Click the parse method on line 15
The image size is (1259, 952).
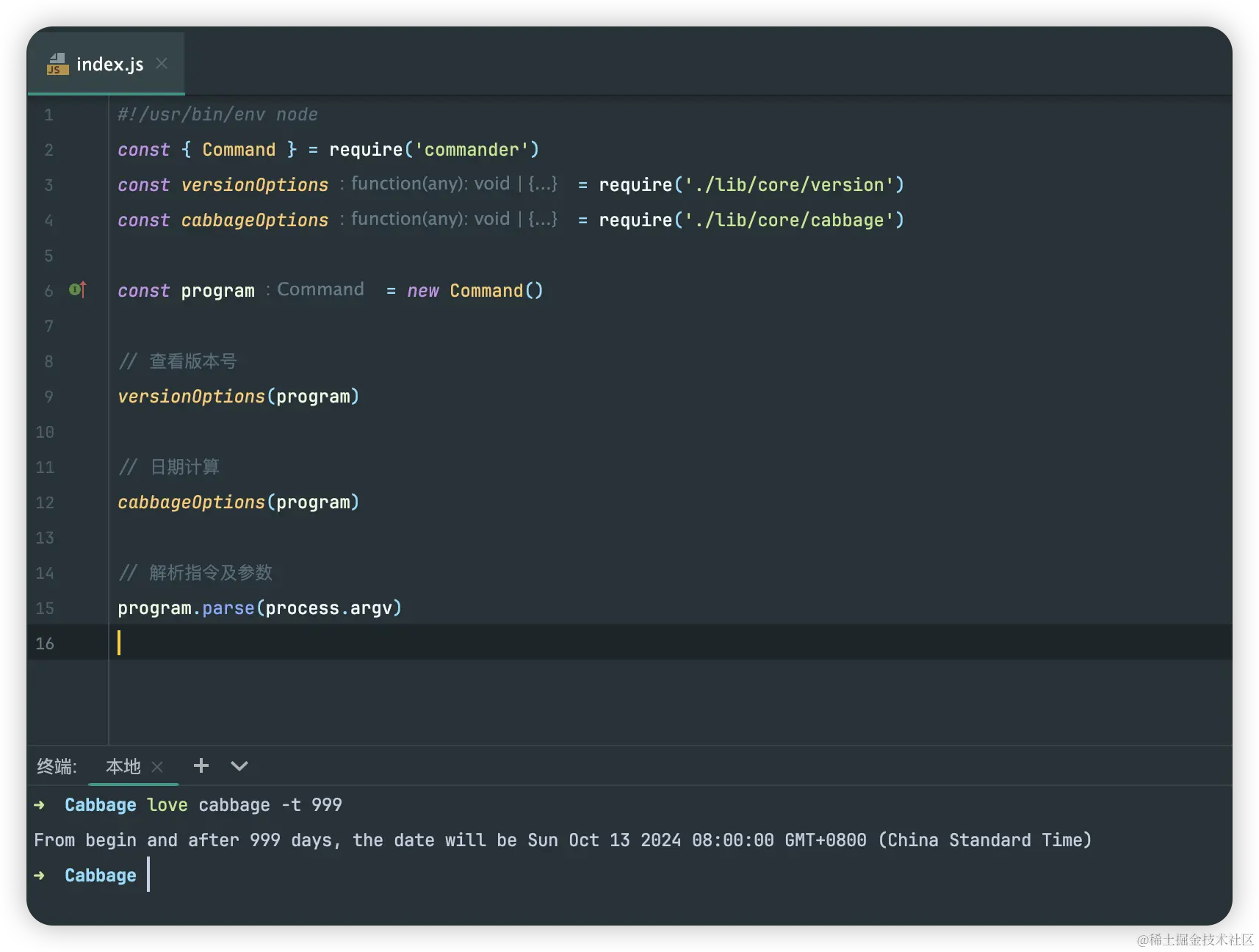point(228,608)
